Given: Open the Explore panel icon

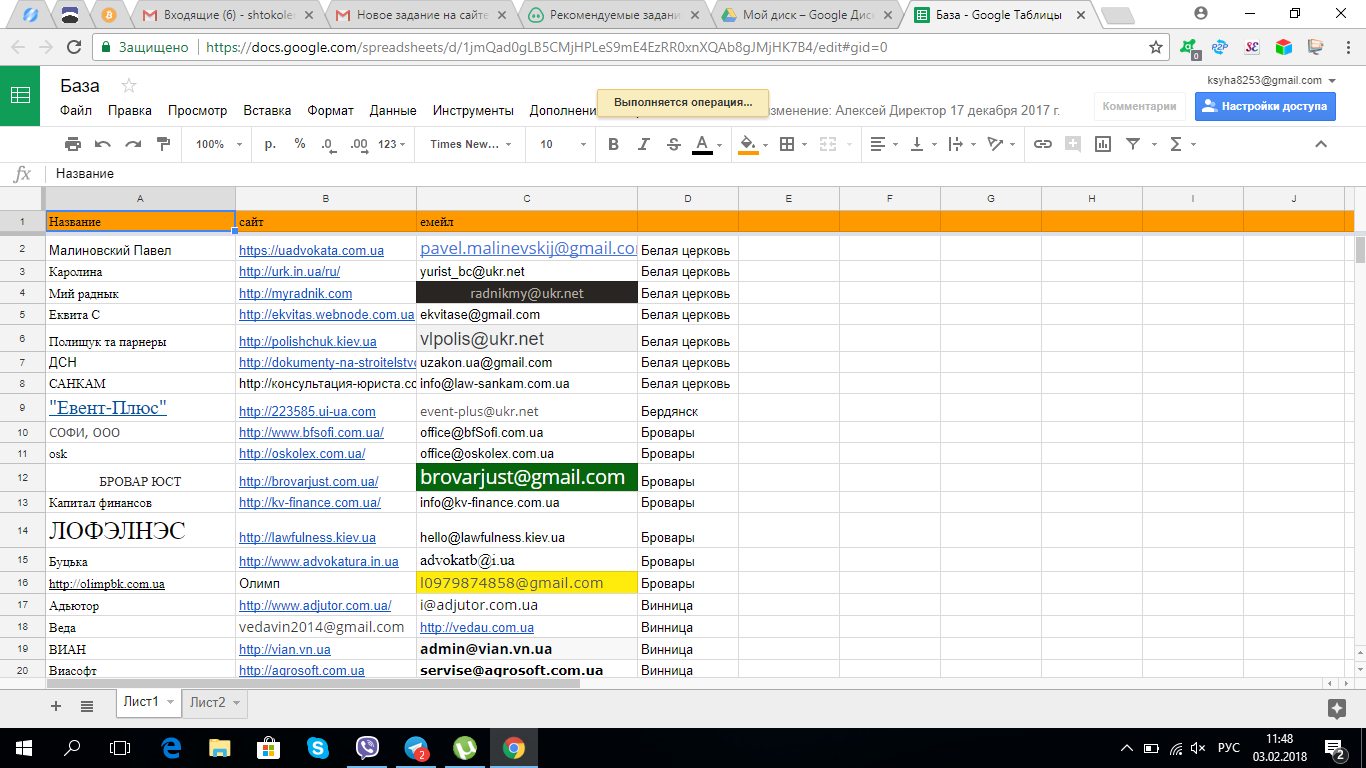Looking at the screenshot, I should click(1336, 708).
